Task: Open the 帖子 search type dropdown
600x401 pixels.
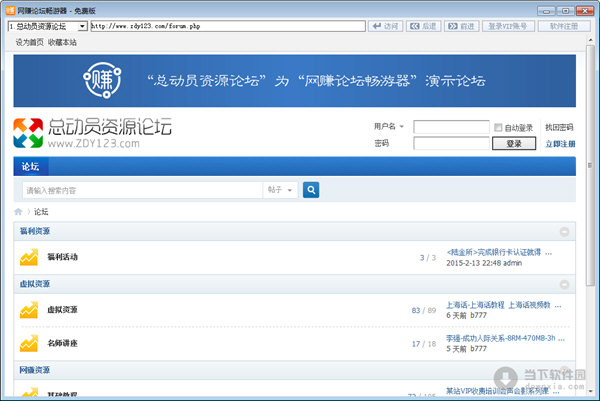Action: 280,190
